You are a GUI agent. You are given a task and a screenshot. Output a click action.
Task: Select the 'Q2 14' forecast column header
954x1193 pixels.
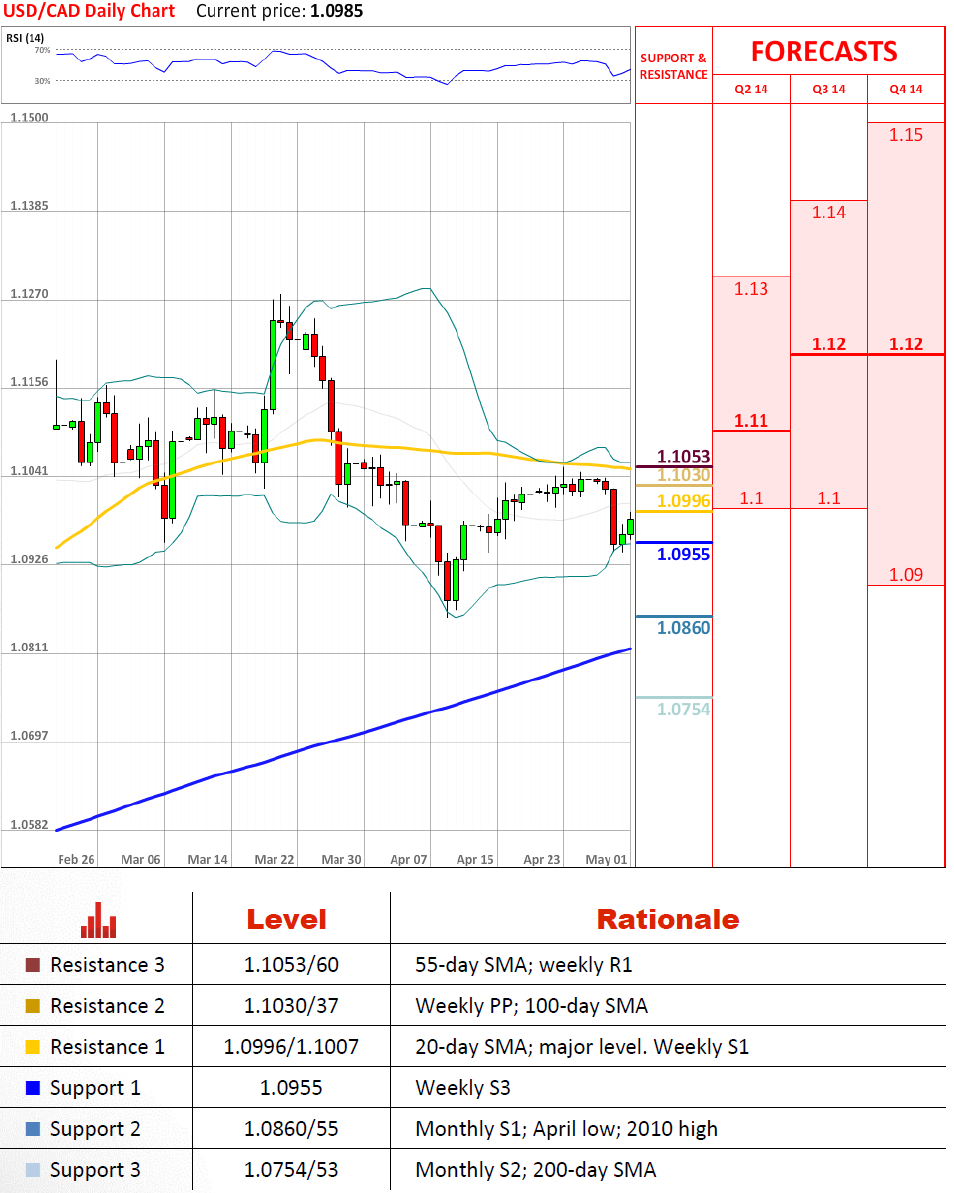[x=751, y=89]
